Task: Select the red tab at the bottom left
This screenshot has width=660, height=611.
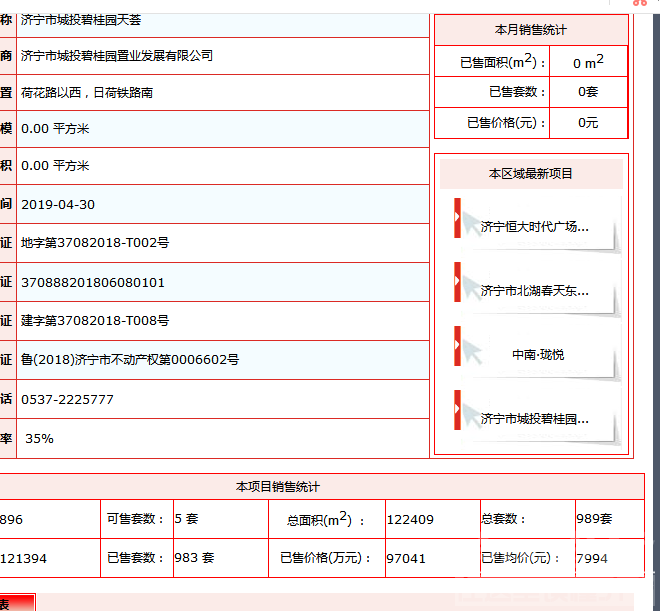Action: click(17, 603)
